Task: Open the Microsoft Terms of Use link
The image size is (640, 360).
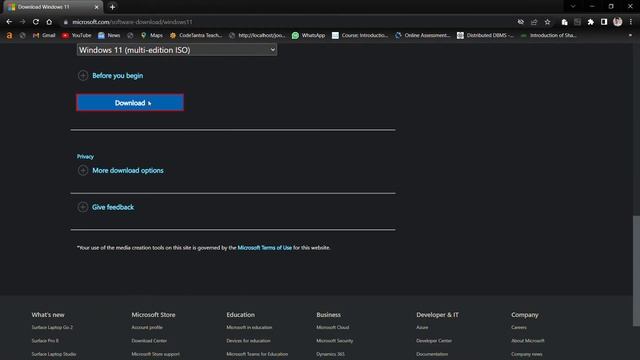Action: tap(264, 247)
